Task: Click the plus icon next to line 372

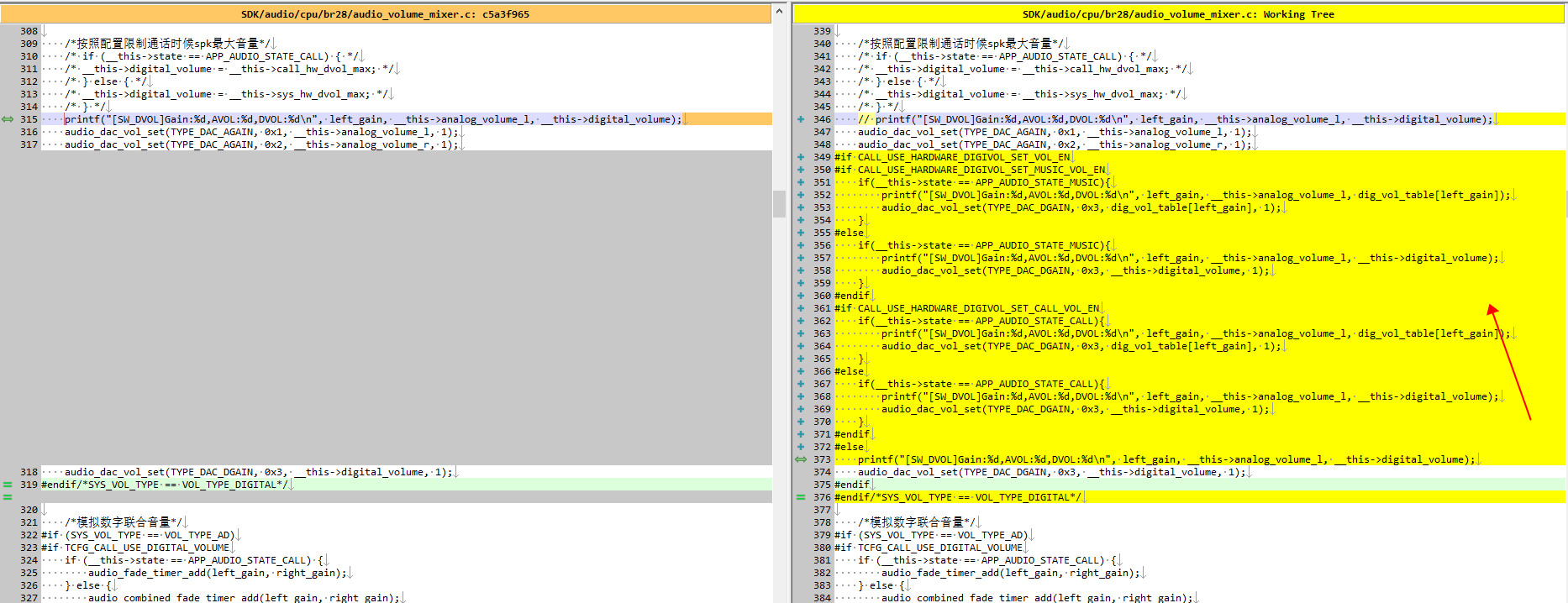Action: [x=801, y=447]
